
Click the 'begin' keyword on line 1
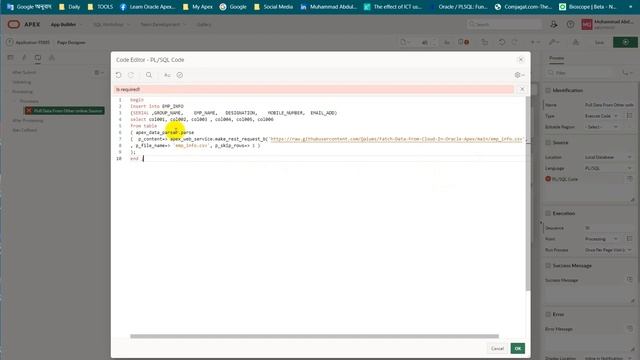[x=137, y=100]
